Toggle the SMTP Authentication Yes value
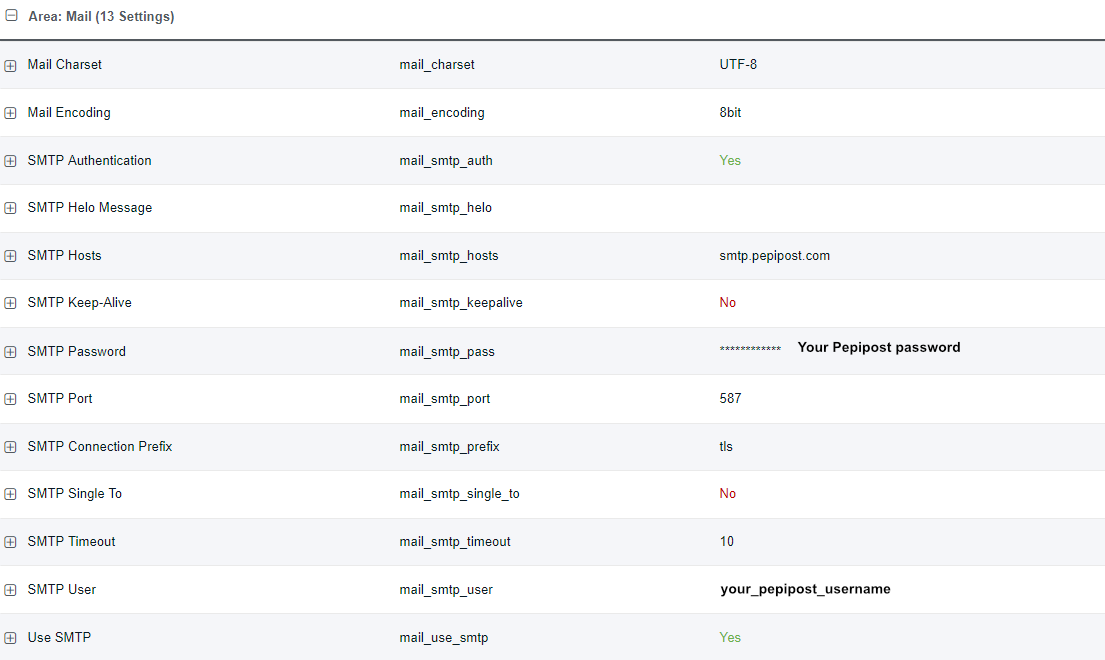1105x660 pixels. click(730, 161)
